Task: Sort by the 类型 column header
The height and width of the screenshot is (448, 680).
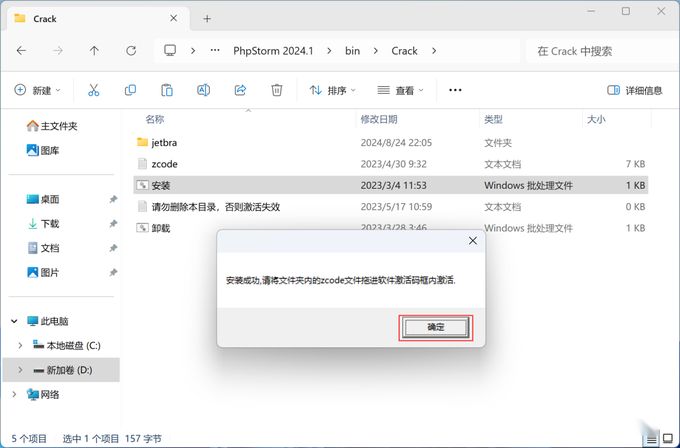Action: pos(493,119)
